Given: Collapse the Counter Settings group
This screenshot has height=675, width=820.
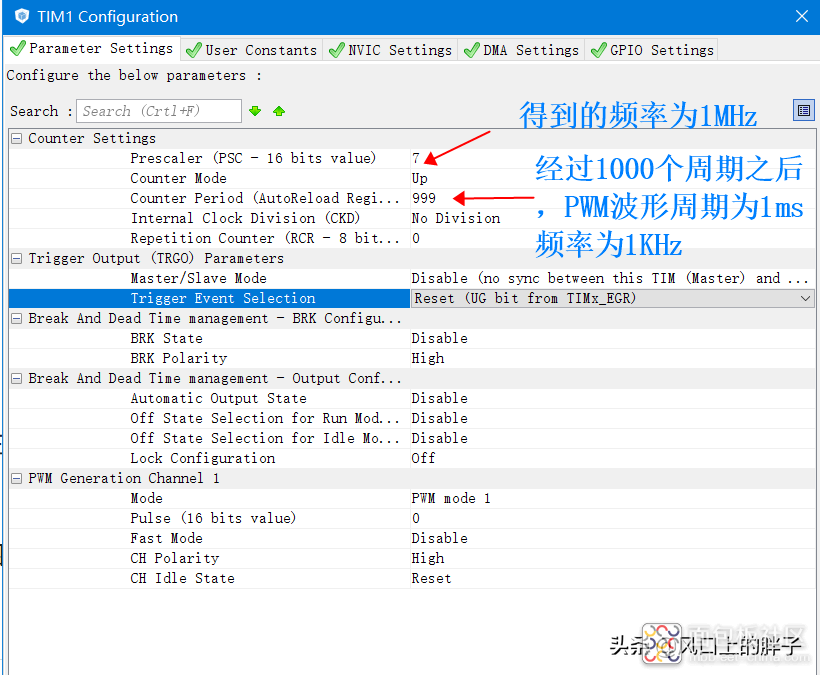Looking at the screenshot, I should [x=17, y=139].
